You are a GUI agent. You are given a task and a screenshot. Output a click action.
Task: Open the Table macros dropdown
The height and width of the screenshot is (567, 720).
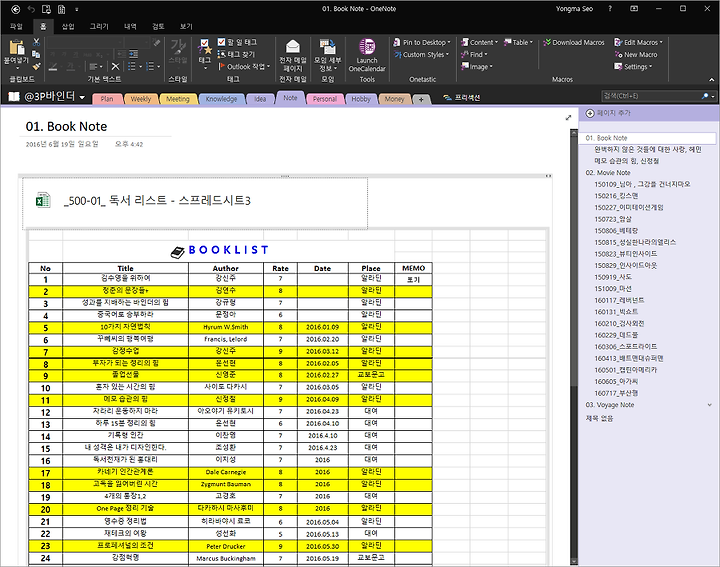[x=519, y=42]
